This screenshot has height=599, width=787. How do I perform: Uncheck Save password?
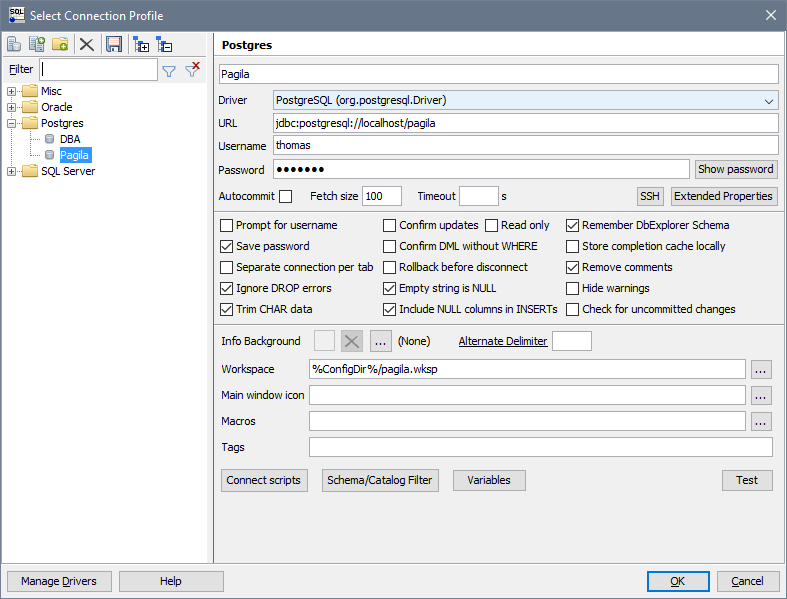click(226, 247)
